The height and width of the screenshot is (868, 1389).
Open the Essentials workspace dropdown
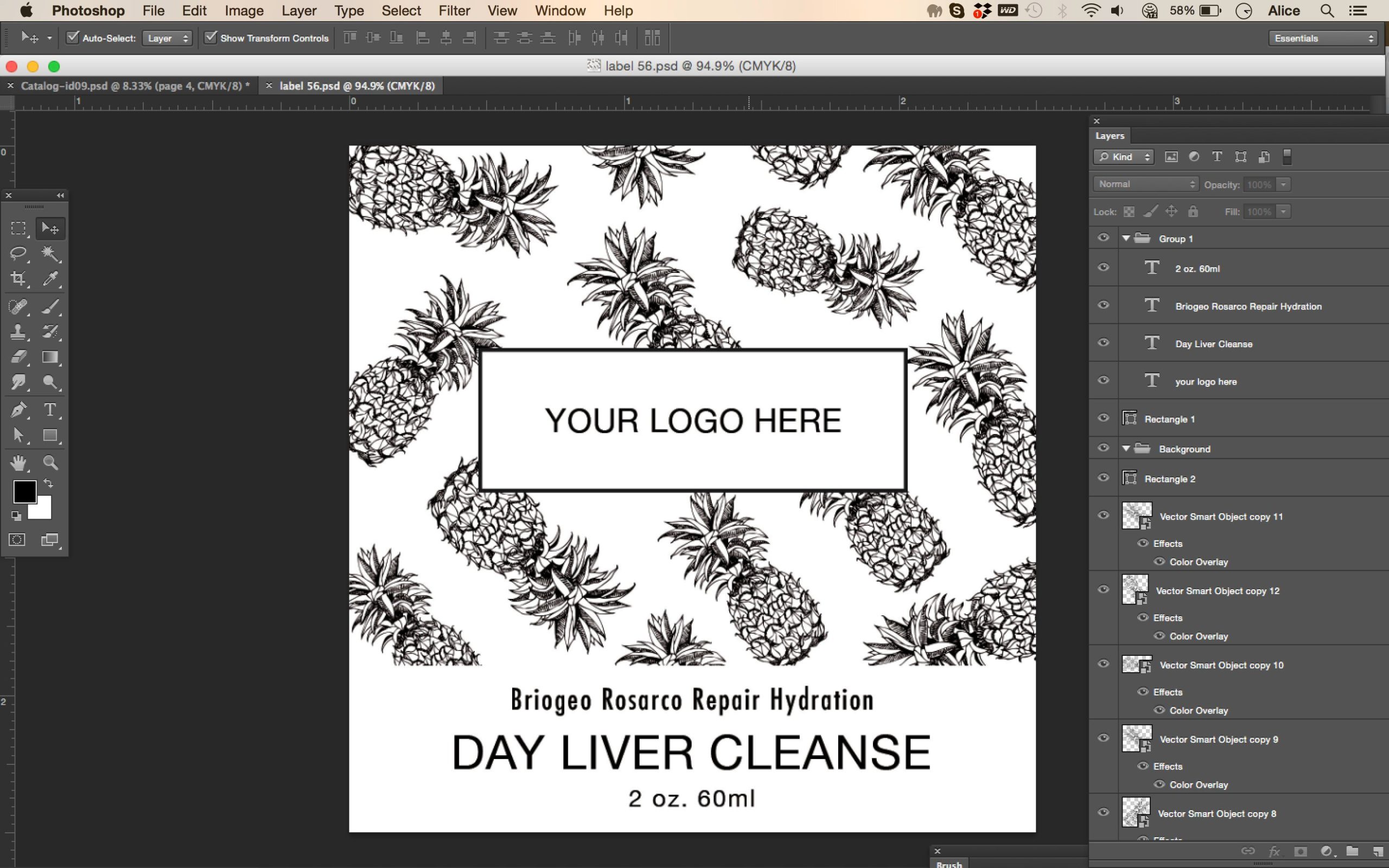(1322, 38)
